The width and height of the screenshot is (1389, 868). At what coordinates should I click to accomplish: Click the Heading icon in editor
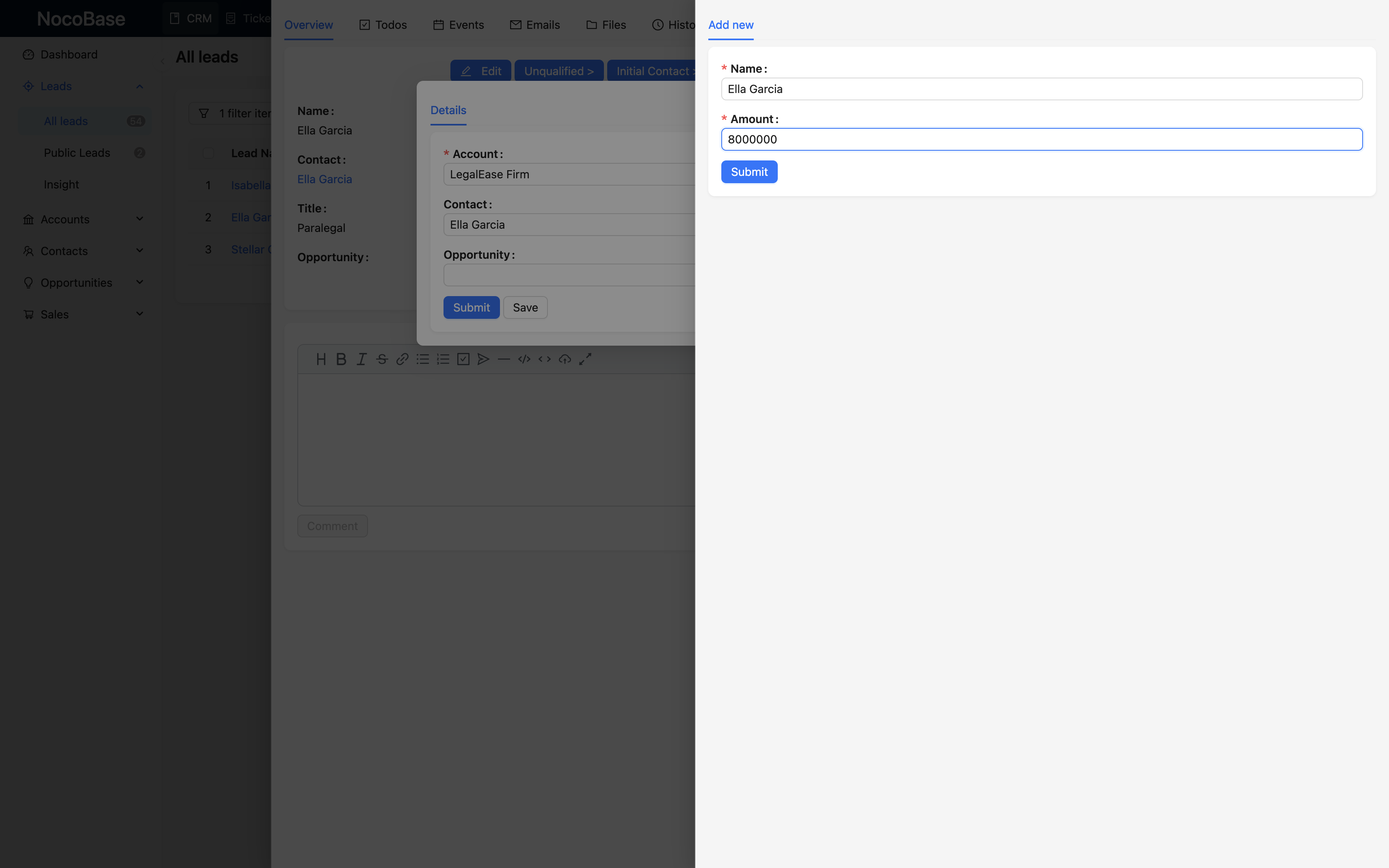321,359
